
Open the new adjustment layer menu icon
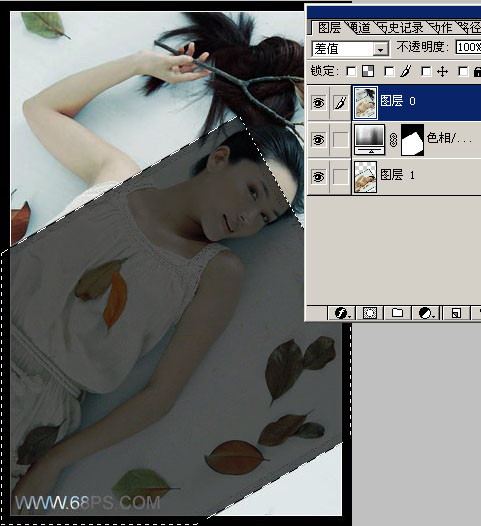pos(426,313)
